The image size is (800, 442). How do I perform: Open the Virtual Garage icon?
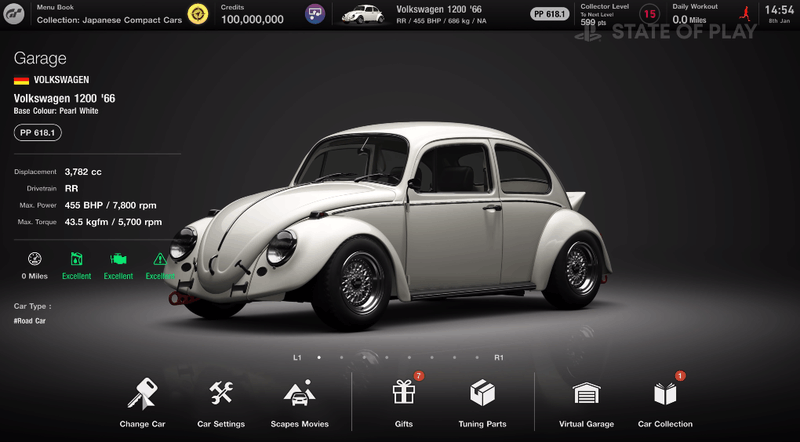[586, 394]
